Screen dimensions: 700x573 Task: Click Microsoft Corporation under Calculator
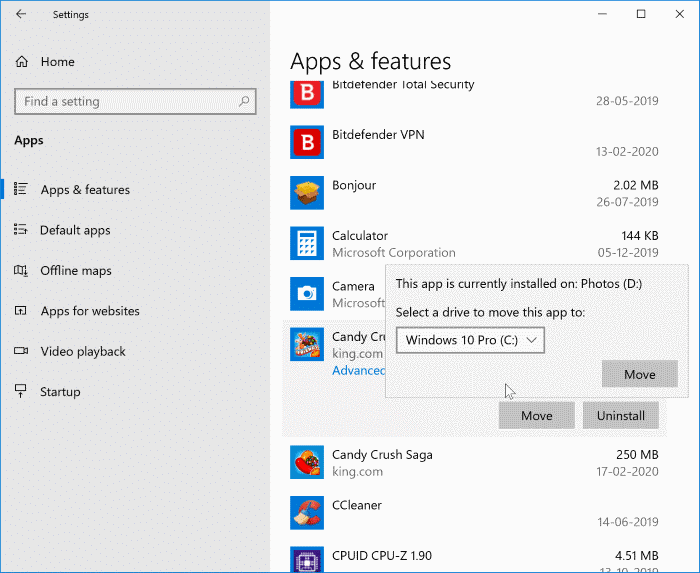(x=394, y=253)
